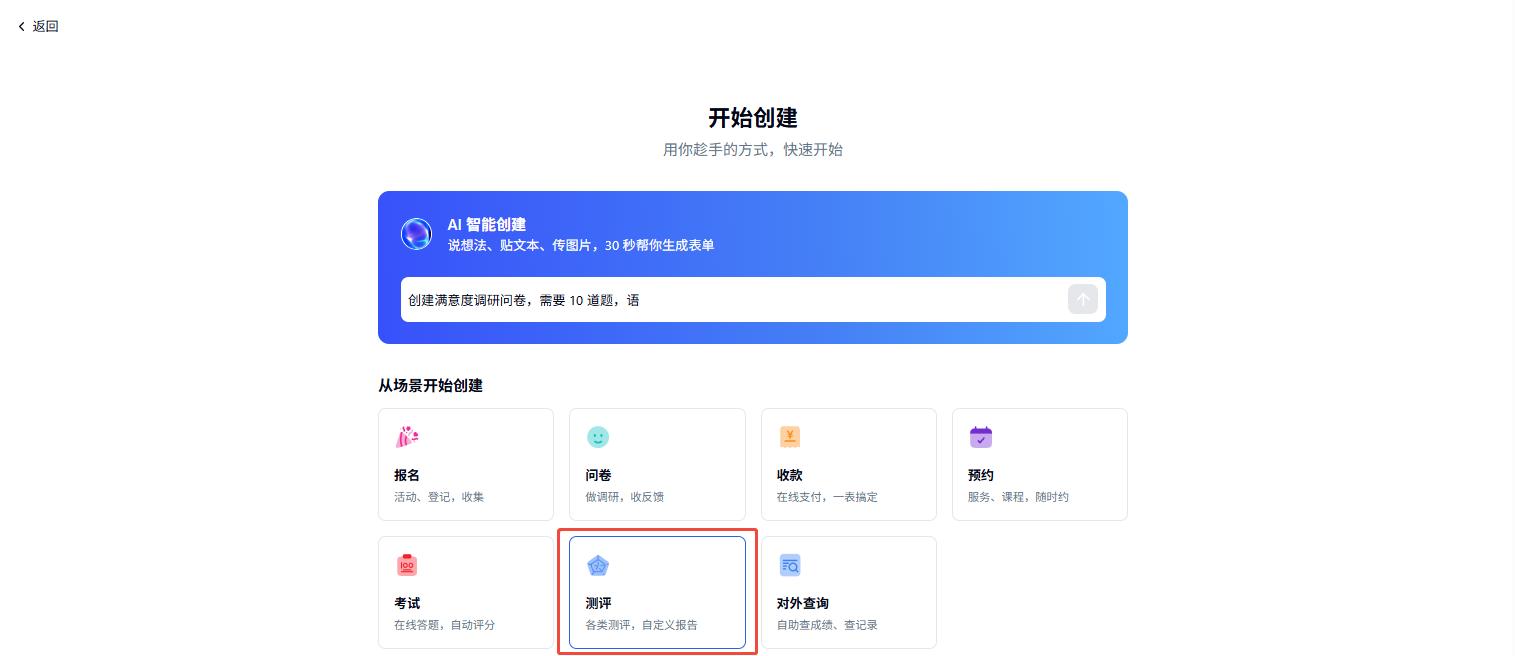
Task: Select 测评 via '各类测评，自定义报告' text
Action: [641, 625]
